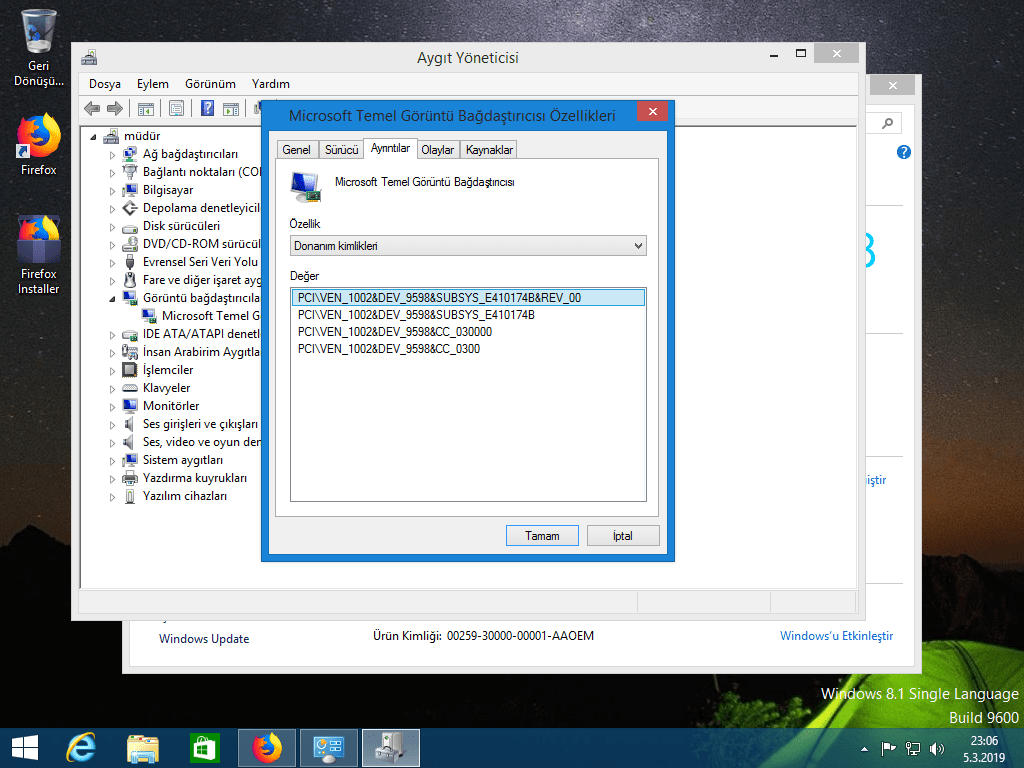Open the Dosya menu
1024x768 pixels.
tap(104, 84)
